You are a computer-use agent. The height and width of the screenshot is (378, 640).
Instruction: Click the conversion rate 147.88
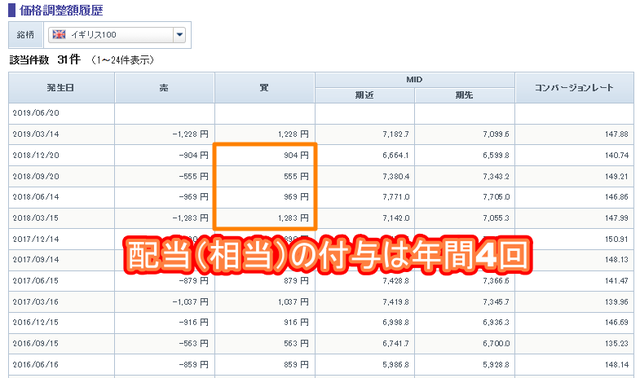coord(616,134)
